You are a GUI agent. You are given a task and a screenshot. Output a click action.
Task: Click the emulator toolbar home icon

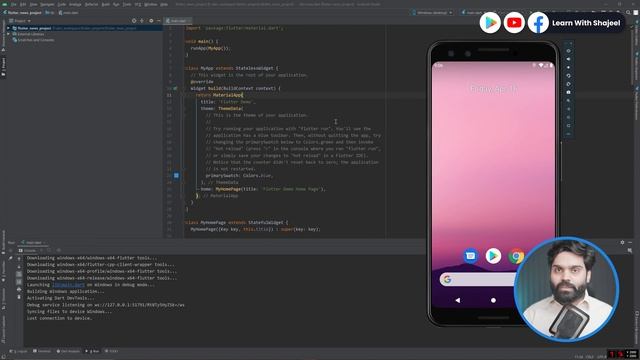pyautogui.click(x=568, y=117)
